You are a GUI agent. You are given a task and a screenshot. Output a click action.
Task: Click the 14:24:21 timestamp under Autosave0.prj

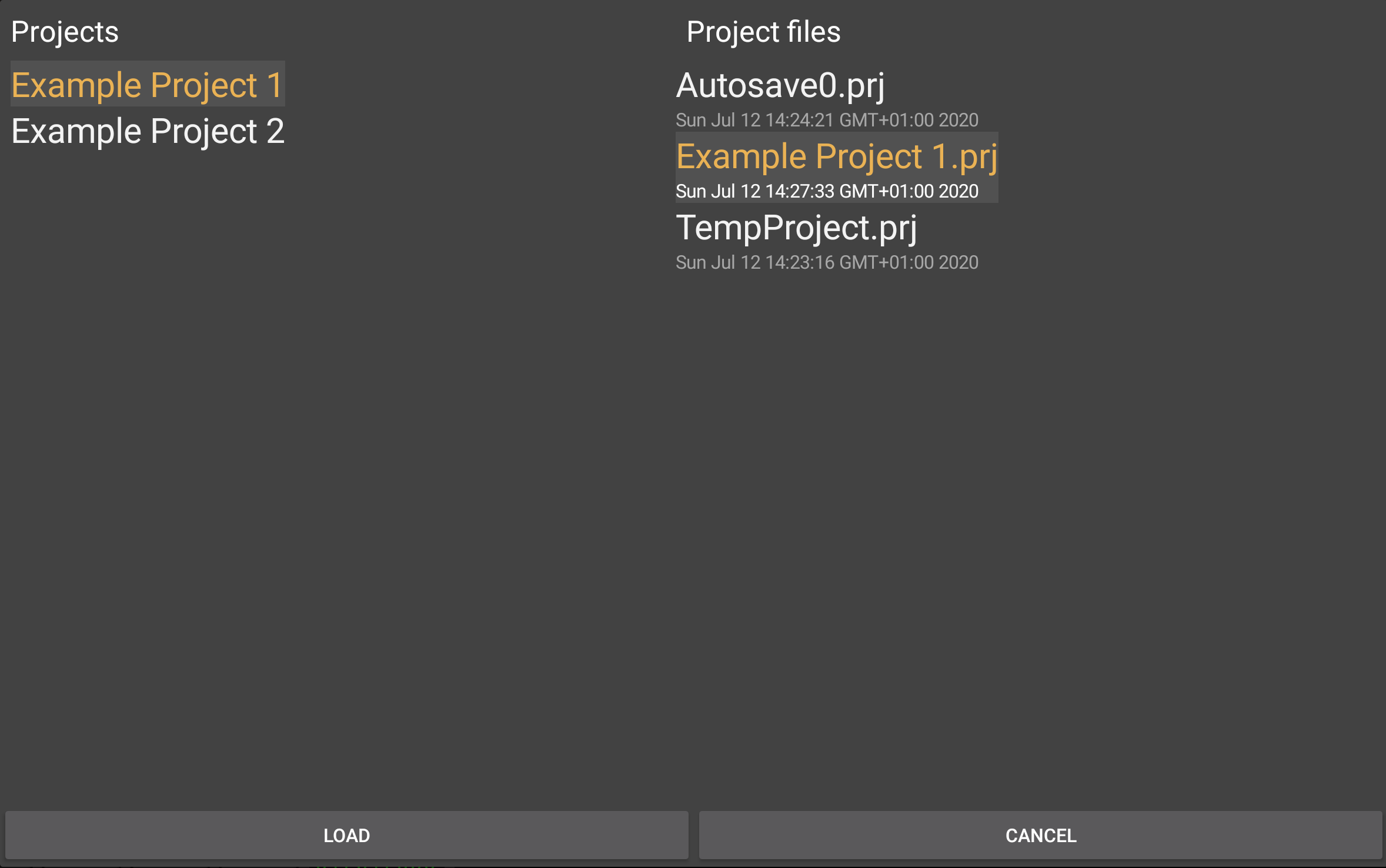(x=826, y=121)
